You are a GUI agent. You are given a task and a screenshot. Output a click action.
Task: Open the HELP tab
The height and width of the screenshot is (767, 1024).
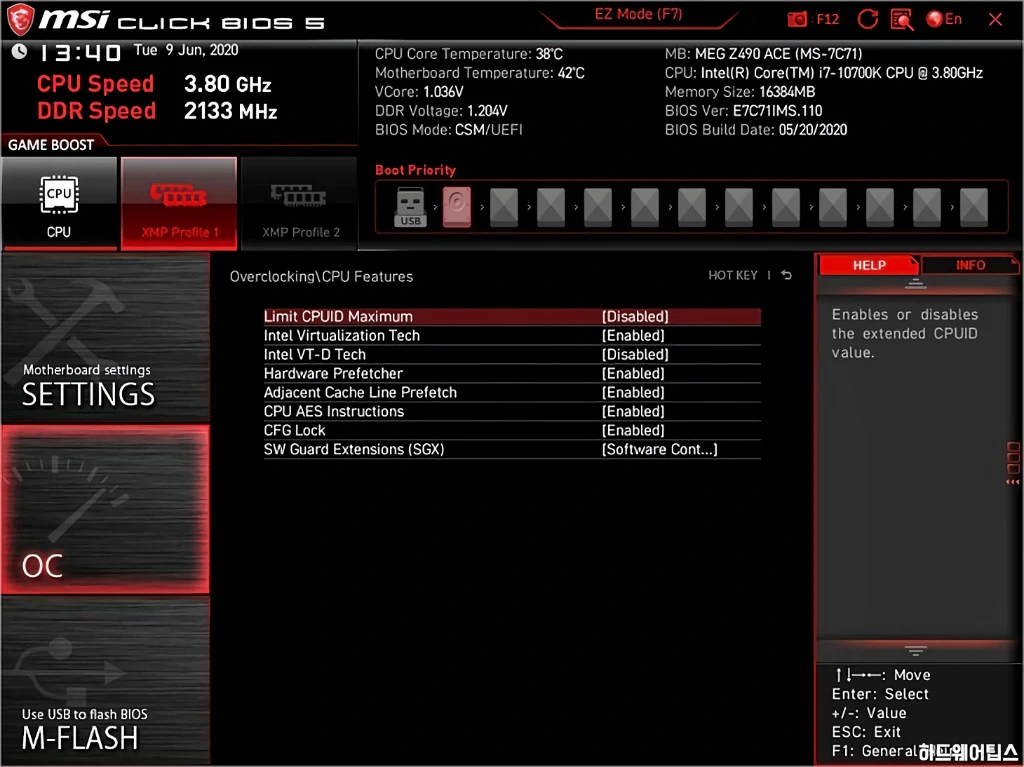click(x=869, y=265)
